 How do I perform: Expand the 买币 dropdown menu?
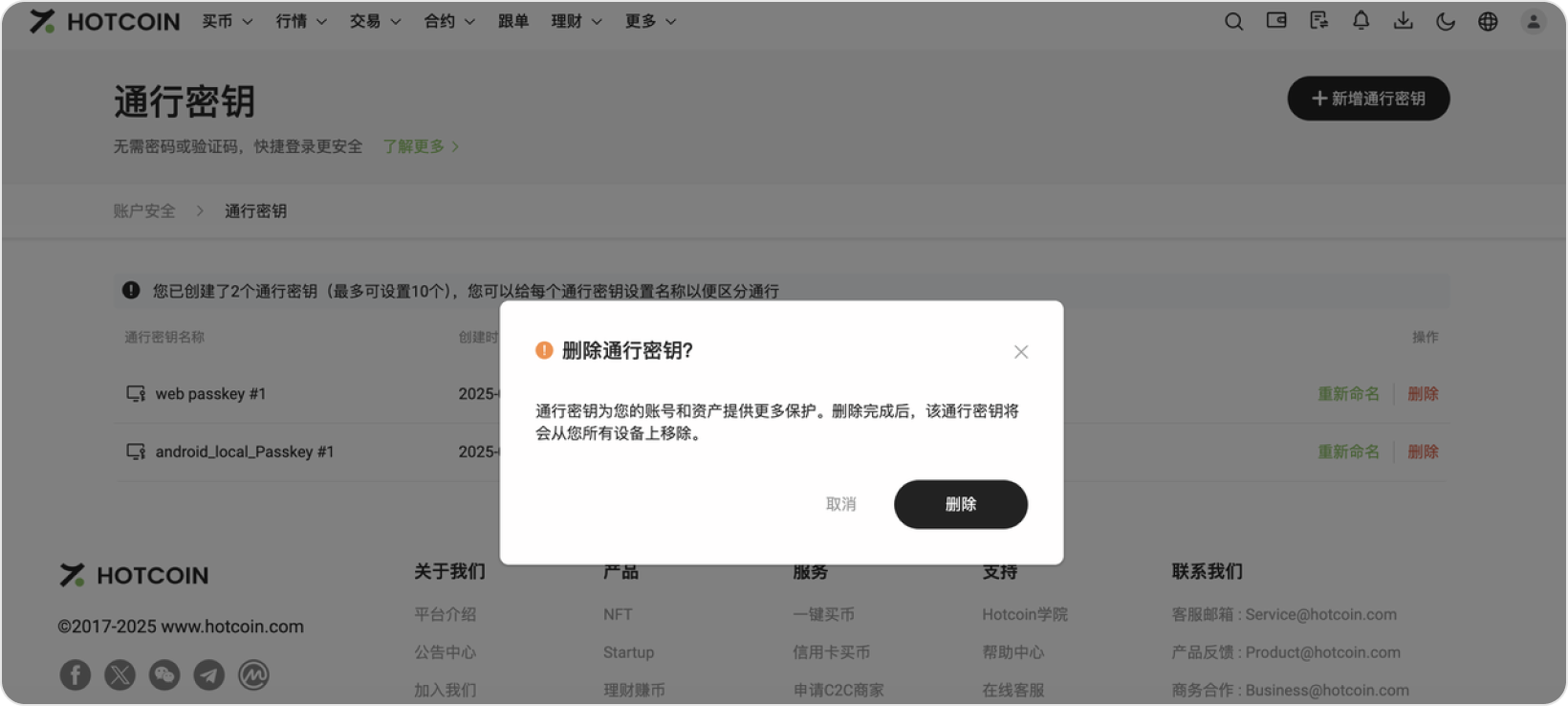click(227, 21)
